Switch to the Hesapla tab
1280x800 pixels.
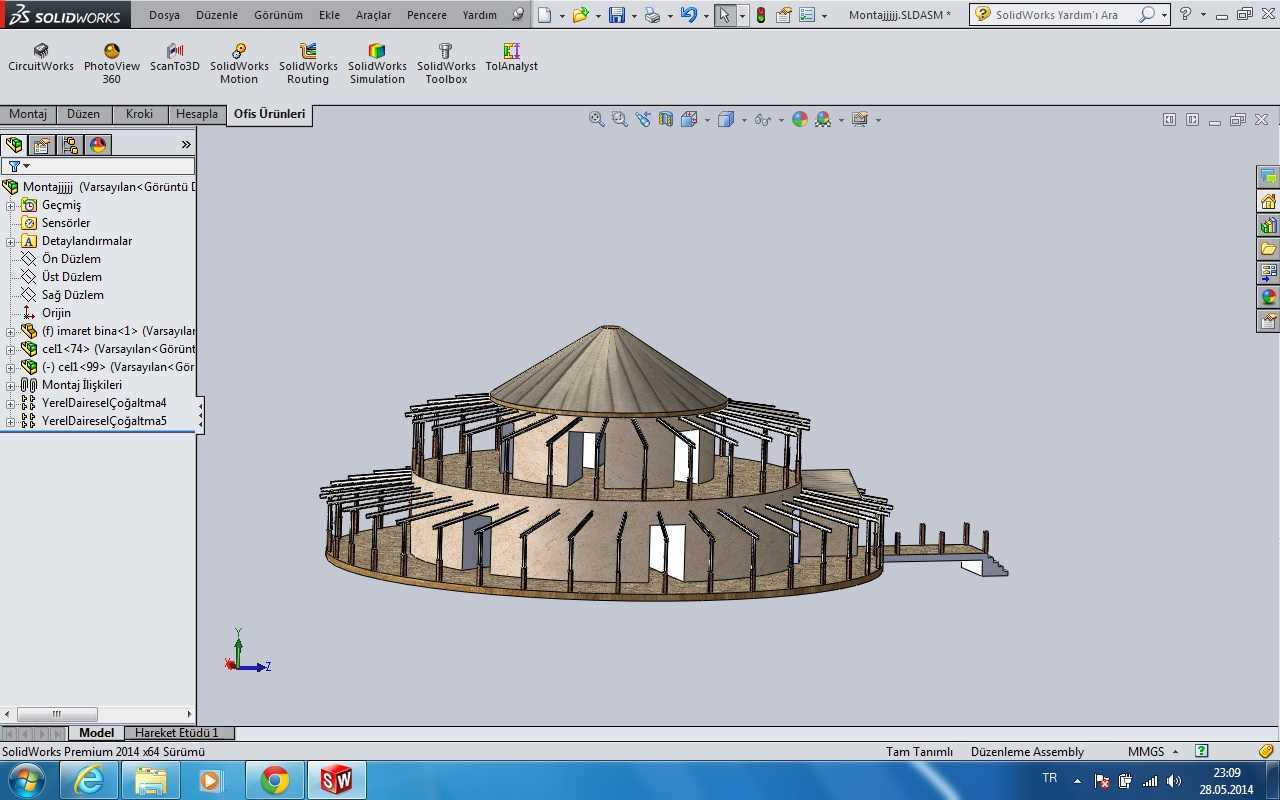coord(196,114)
